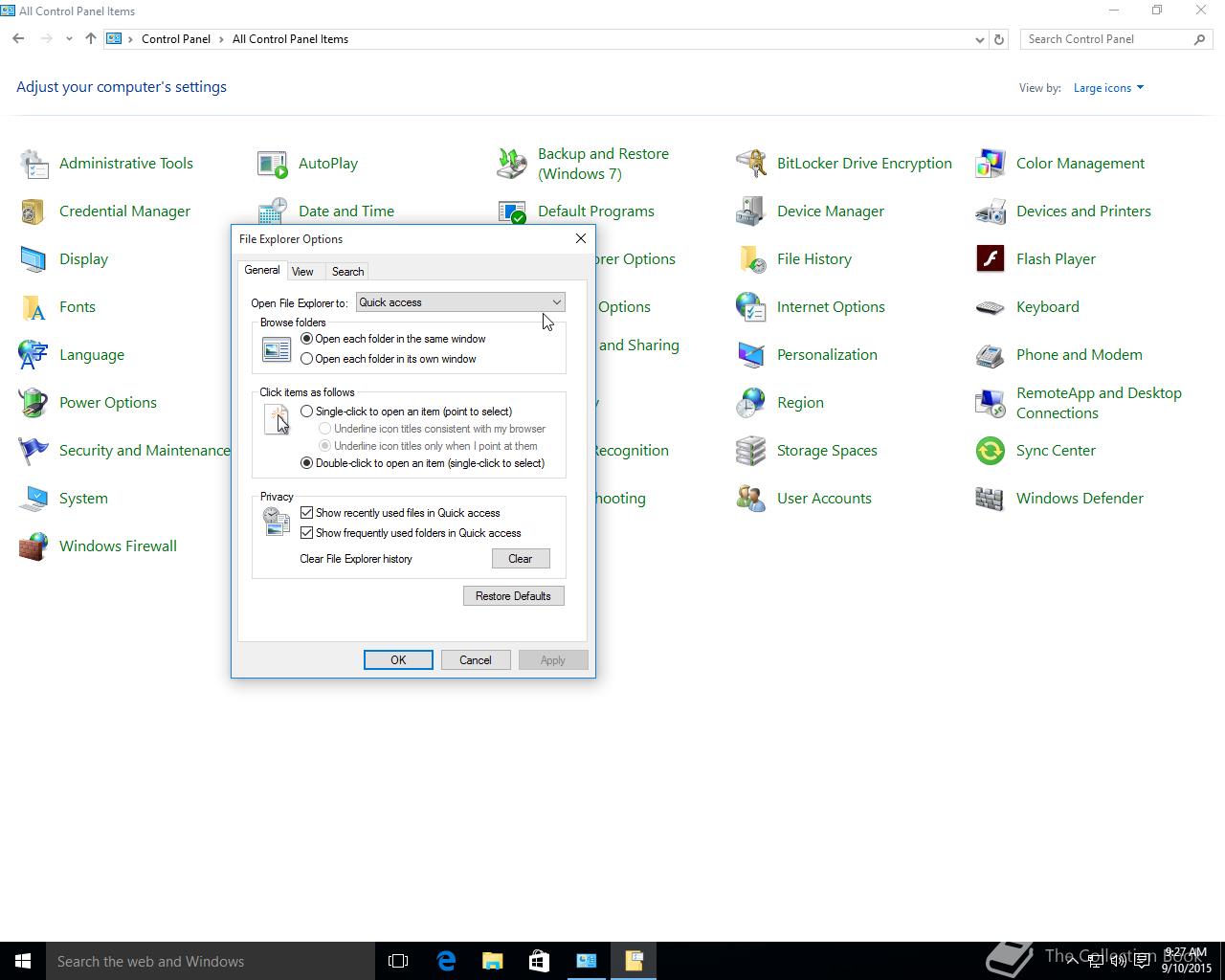Open the Language icon
Image resolution: width=1225 pixels, height=980 pixels.
34,355
